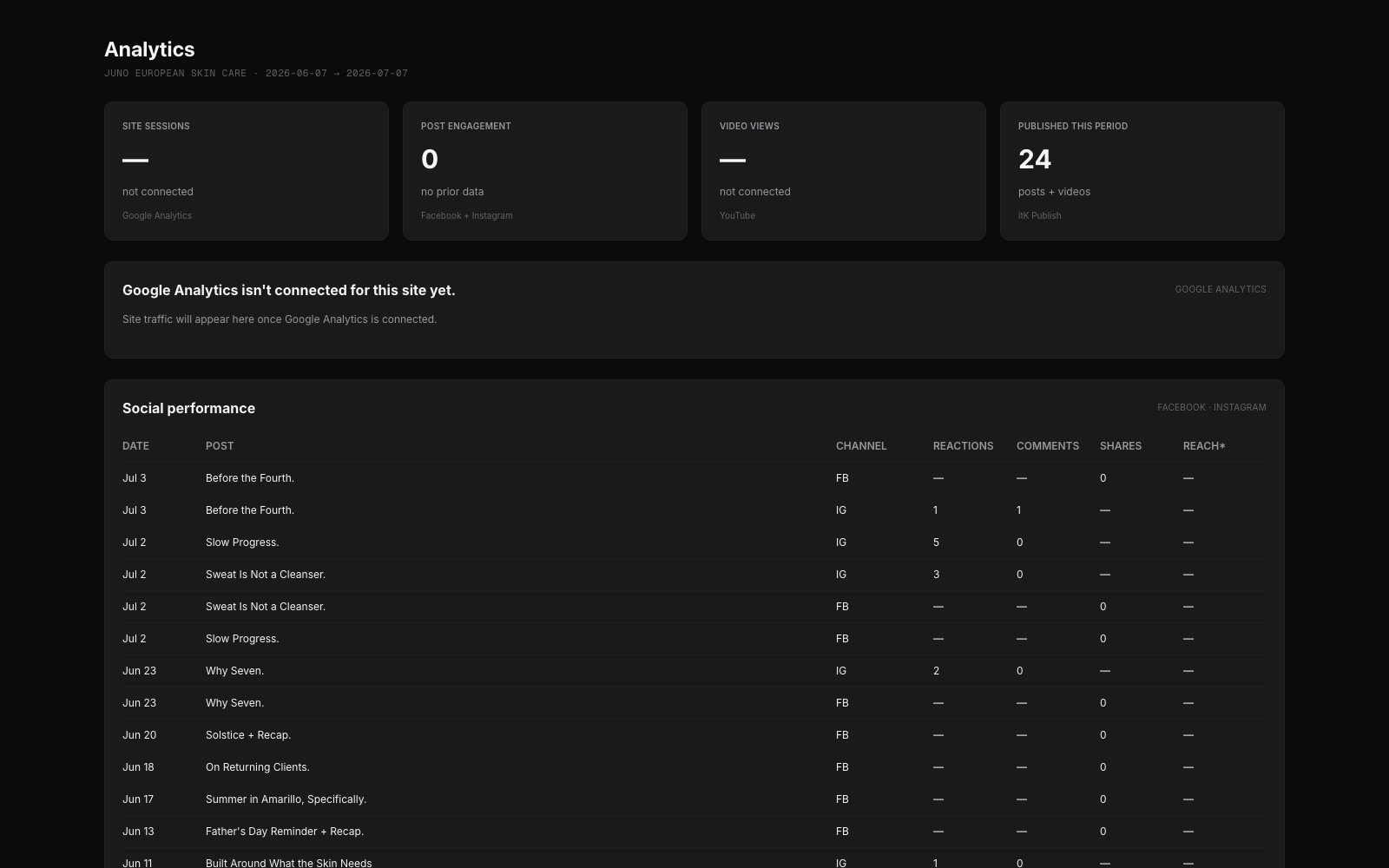Image resolution: width=1389 pixels, height=868 pixels.
Task: Click comments value 1 for Before the Fourth IG
Action: tap(1019, 510)
